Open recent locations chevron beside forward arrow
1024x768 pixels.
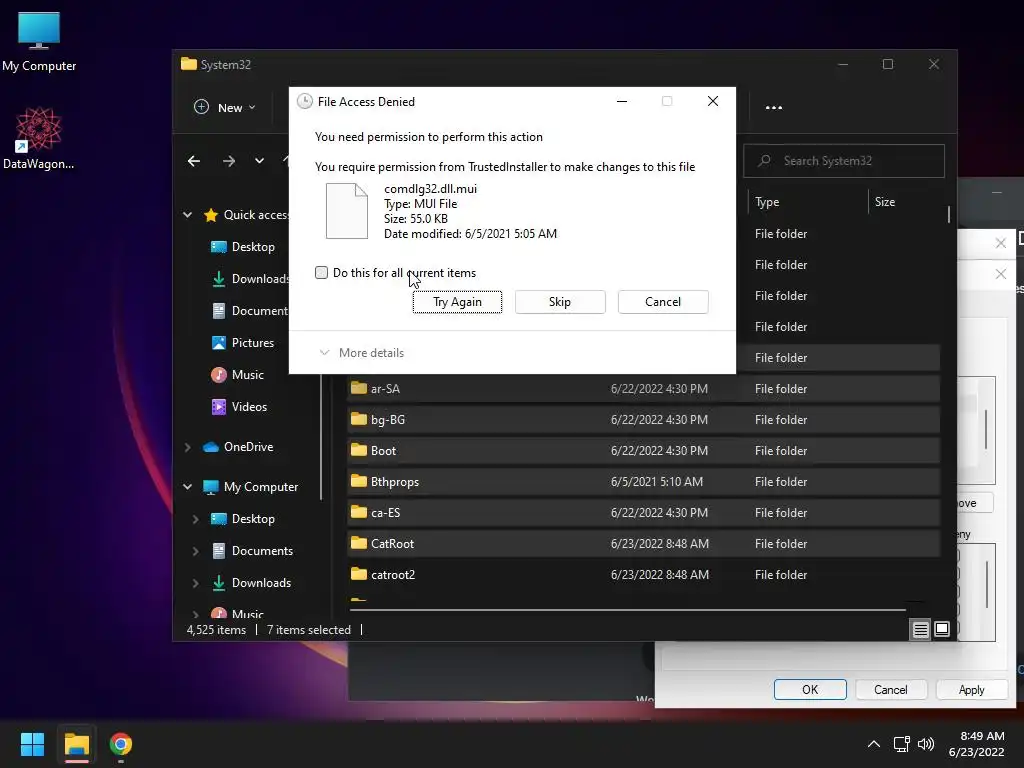coord(259,161)
